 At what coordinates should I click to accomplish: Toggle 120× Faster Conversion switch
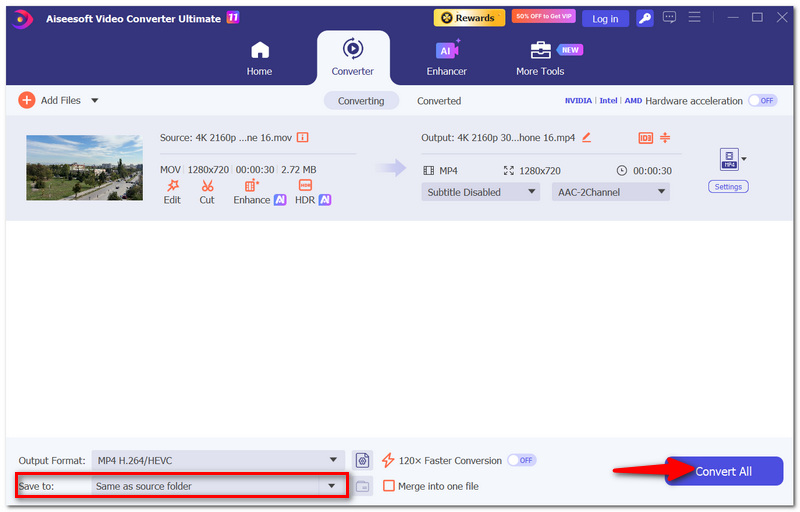coord(521,460)
